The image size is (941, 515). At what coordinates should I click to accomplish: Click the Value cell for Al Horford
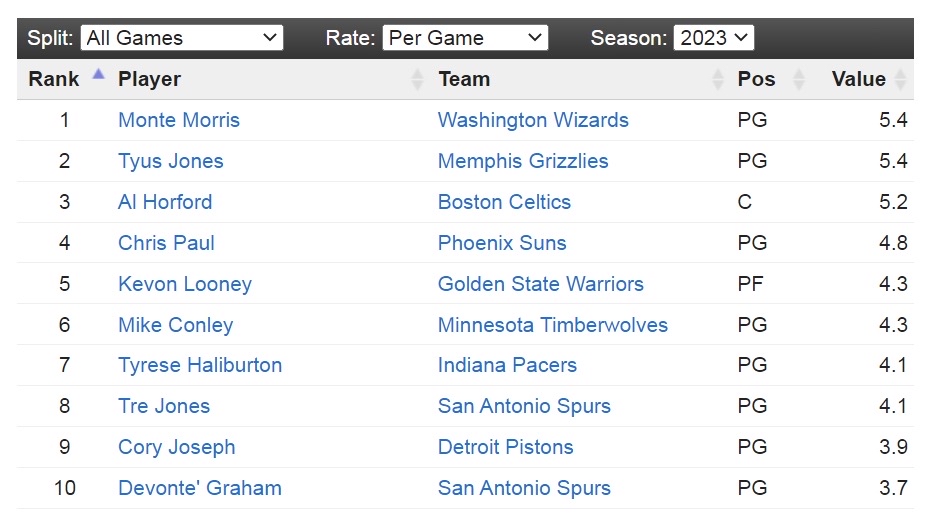(x=893, y=202)
